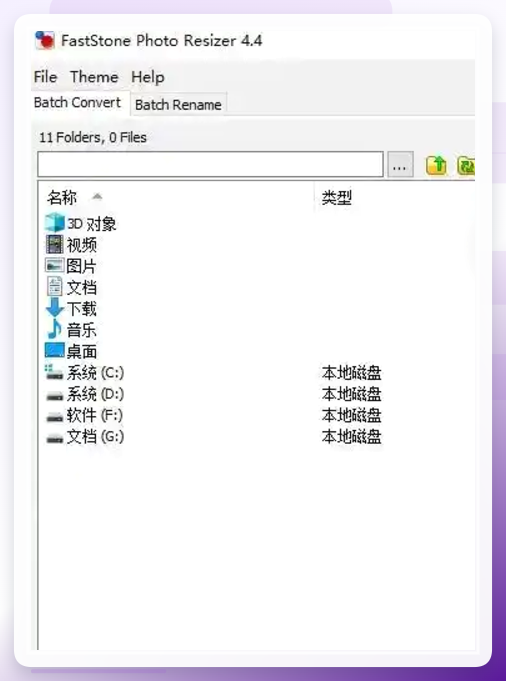
Task: Go up one folder level icon
Action: pyautogui.click(x=436, y=165)
